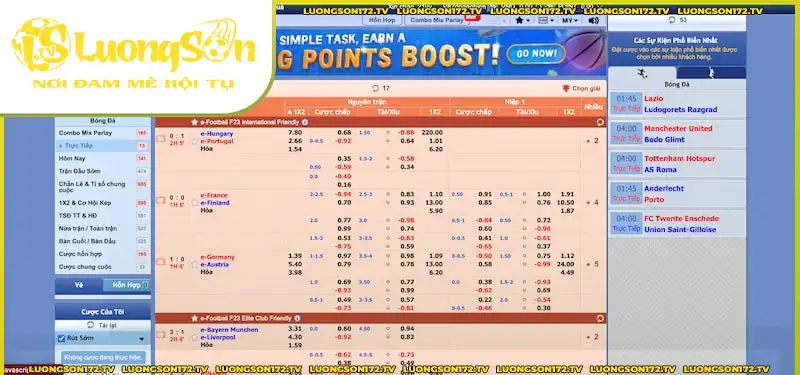The image size is (800, 375).
Task: Click e-Bayern Munchen win odds 3.31
Action: pos(295,329)
